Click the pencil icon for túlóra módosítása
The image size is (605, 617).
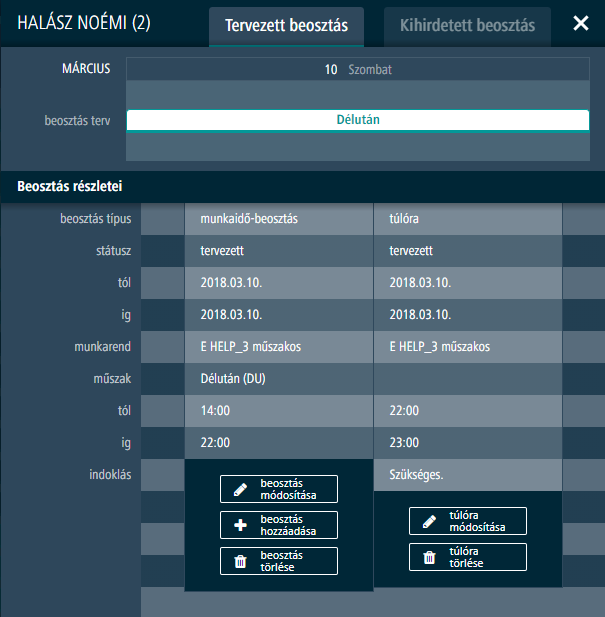coord(429,521)
